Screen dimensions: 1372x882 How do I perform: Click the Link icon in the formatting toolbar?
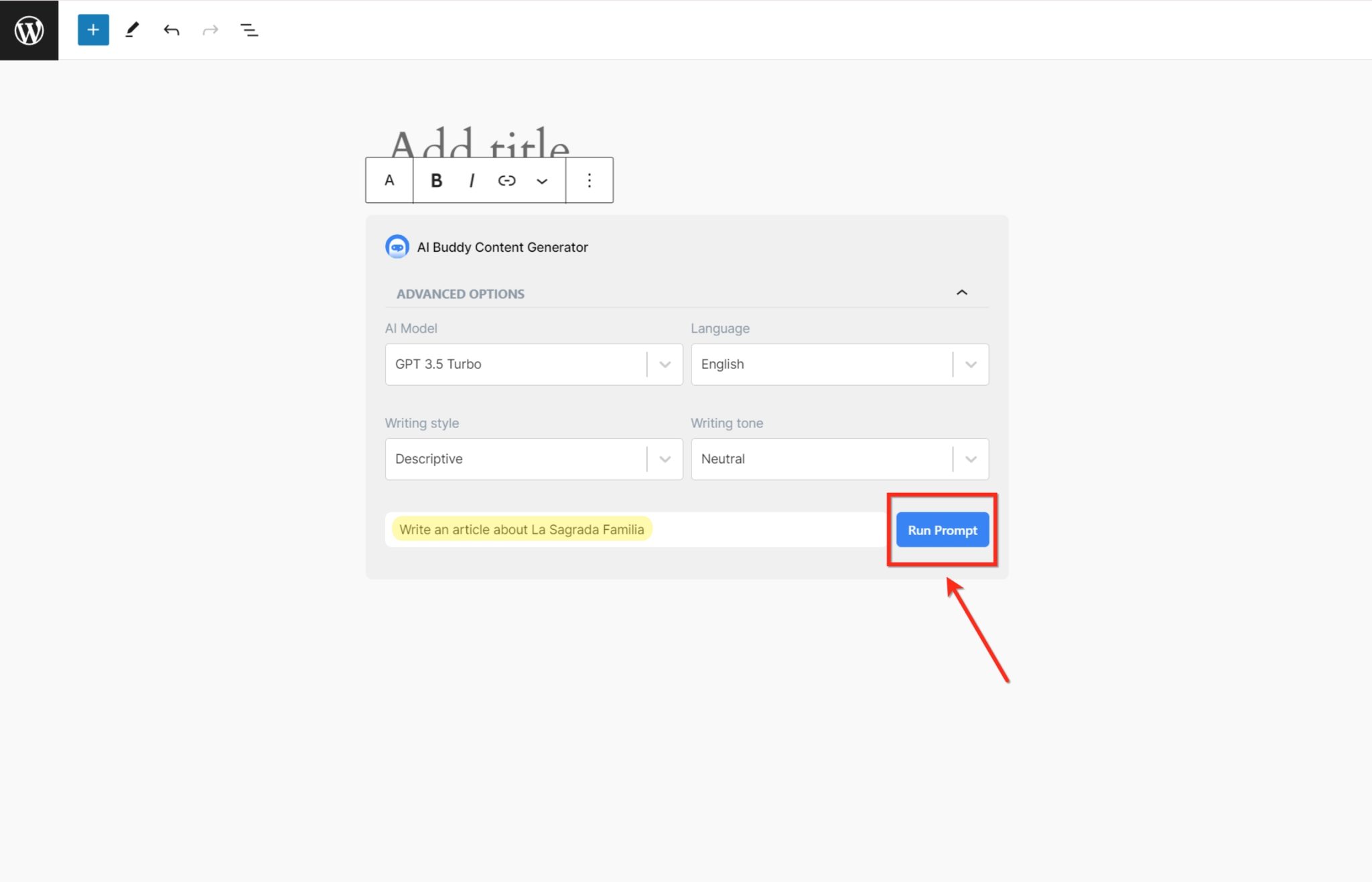507,180
